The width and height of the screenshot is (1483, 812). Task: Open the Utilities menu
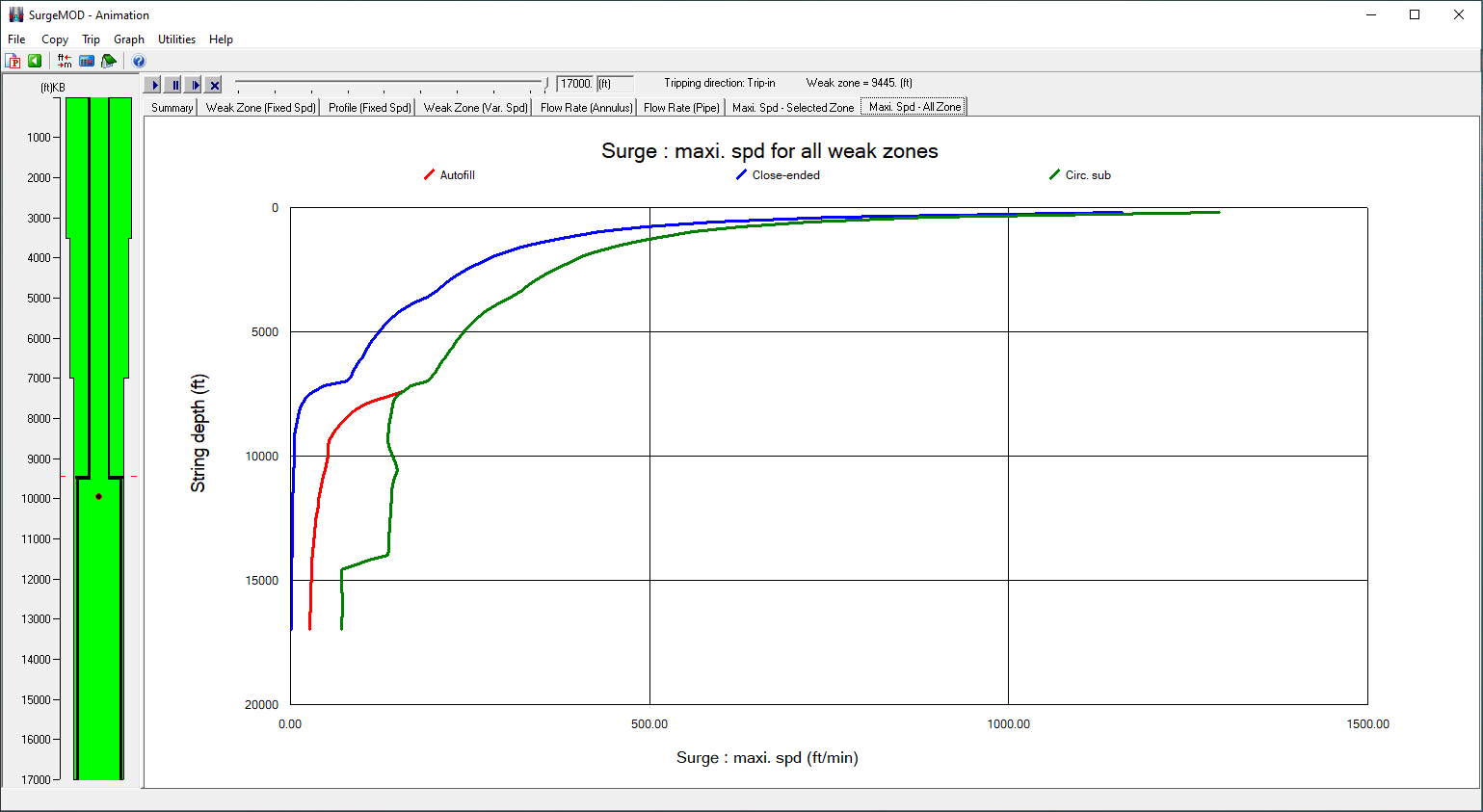pyautogui.click(x=176, y=39)
